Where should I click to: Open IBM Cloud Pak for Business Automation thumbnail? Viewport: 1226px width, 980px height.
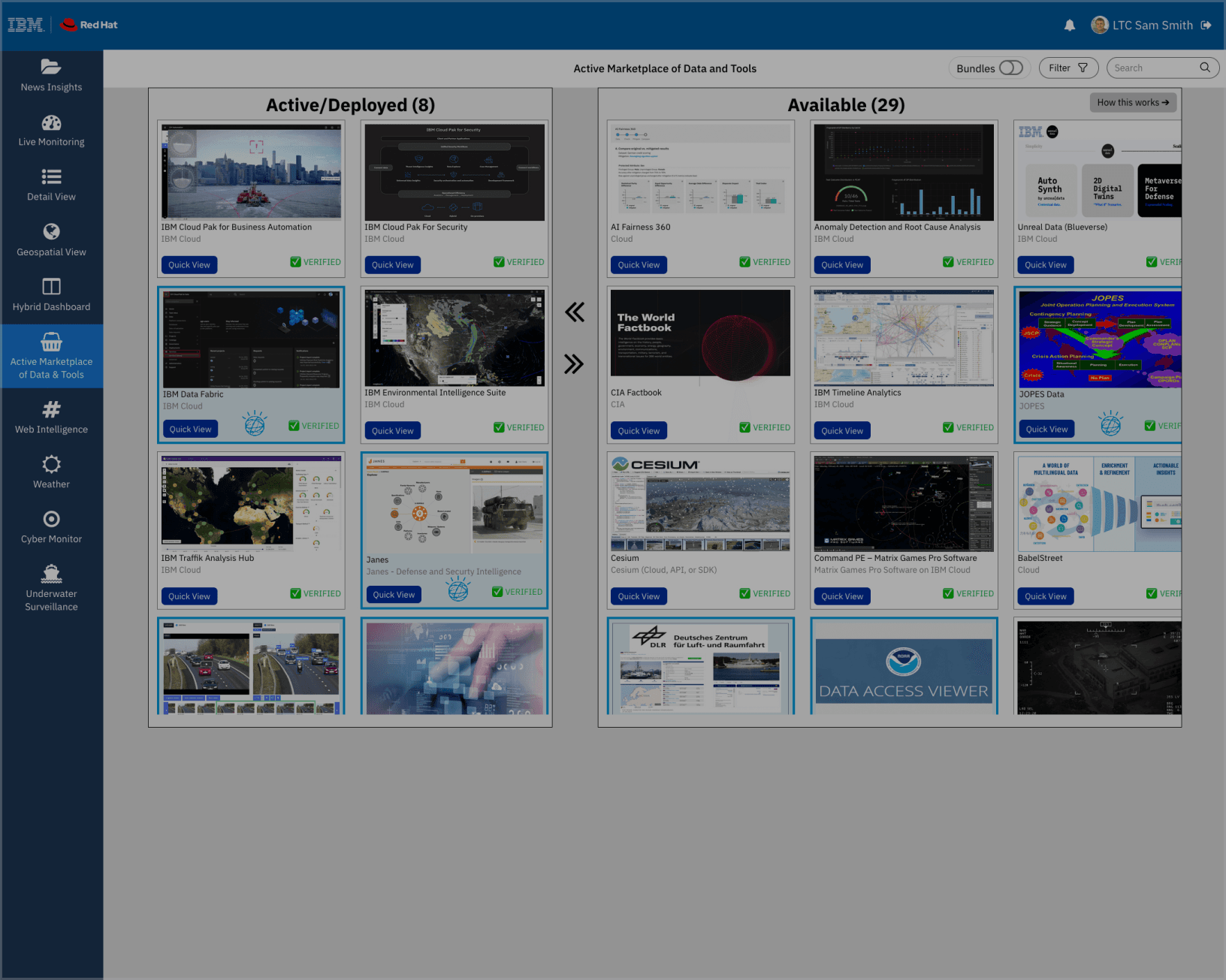tap(251, 172)
